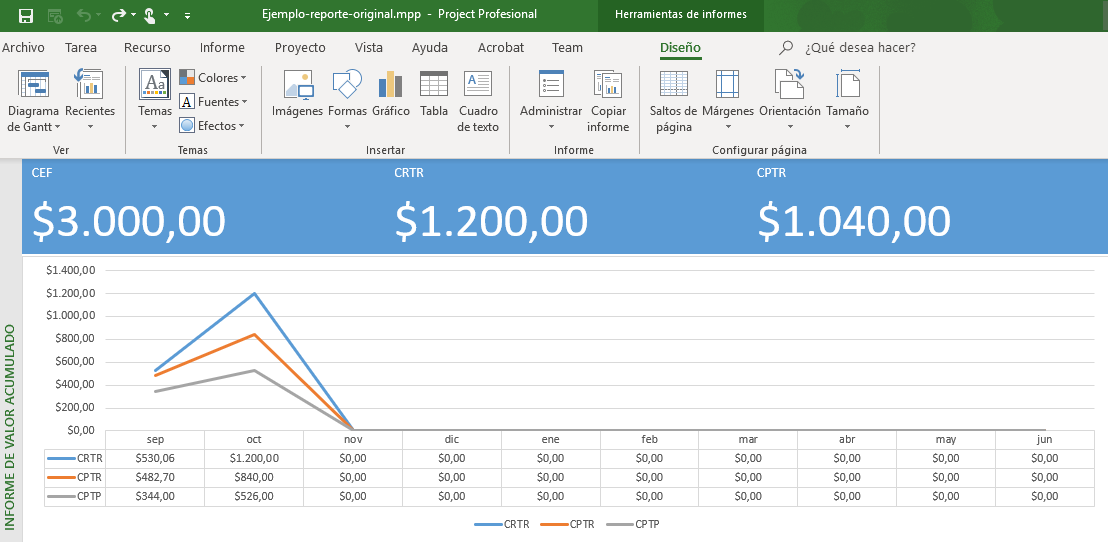Open the Efectos theme dropdown
Image resolution: width=1108 pixels, height=542 pixels.
(211, 126)
